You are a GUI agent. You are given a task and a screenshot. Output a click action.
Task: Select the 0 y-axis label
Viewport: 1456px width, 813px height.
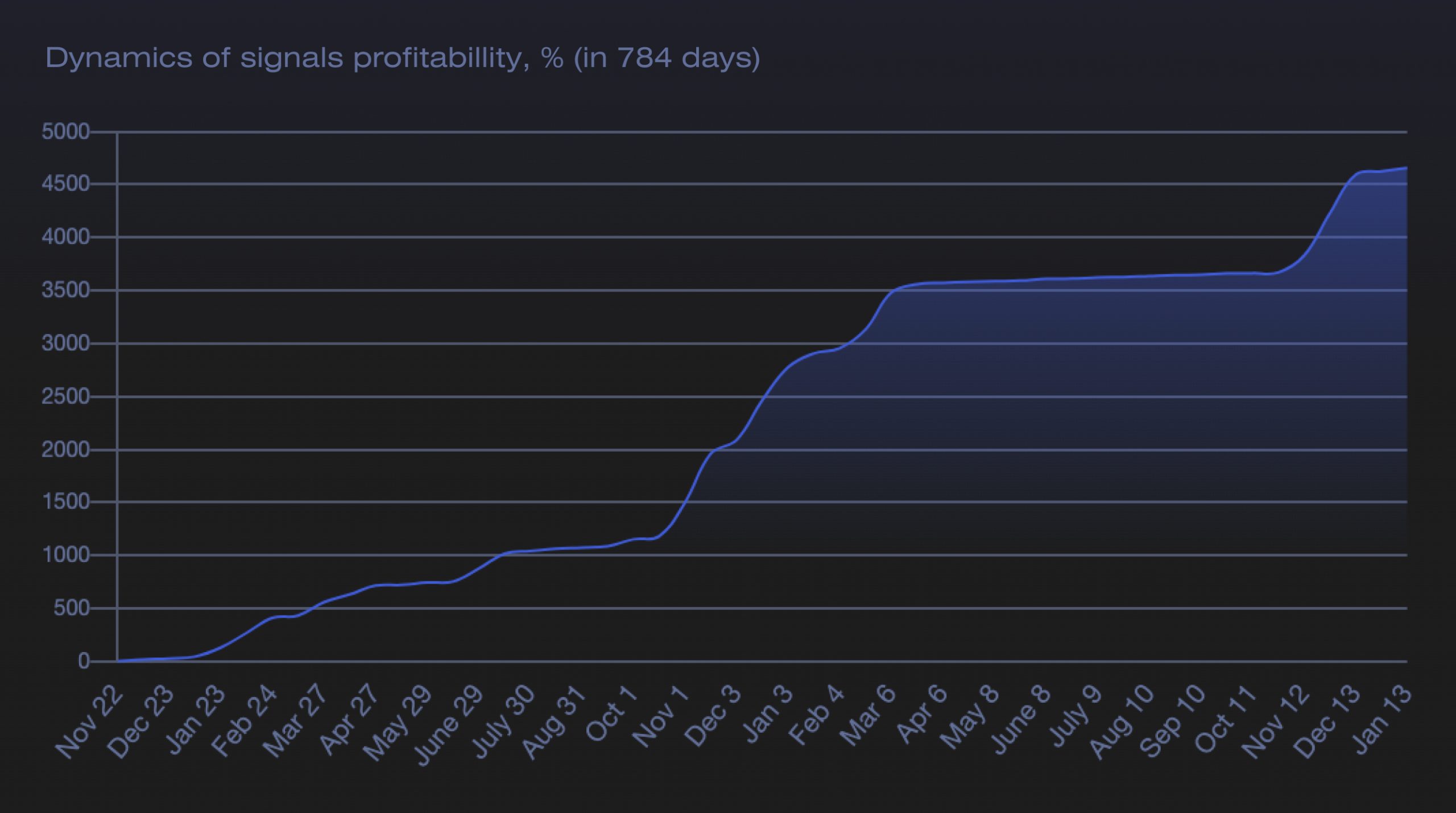(x=84, y=661)
